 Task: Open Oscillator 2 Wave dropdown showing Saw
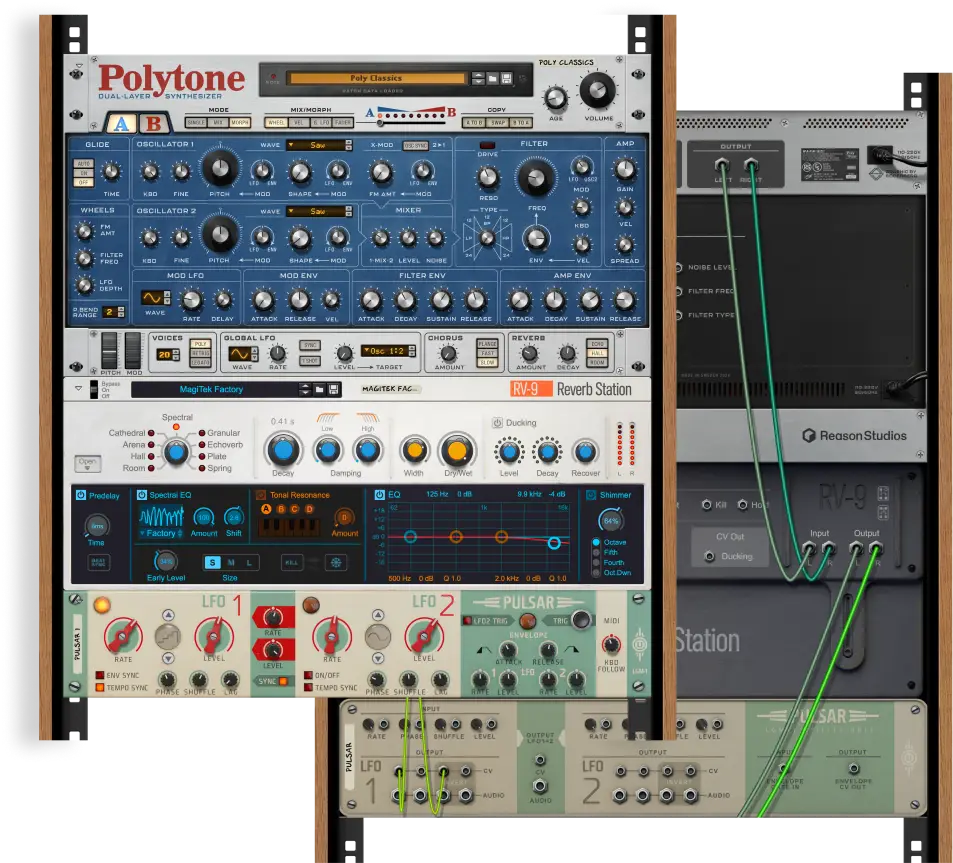[x=320, y=211]
